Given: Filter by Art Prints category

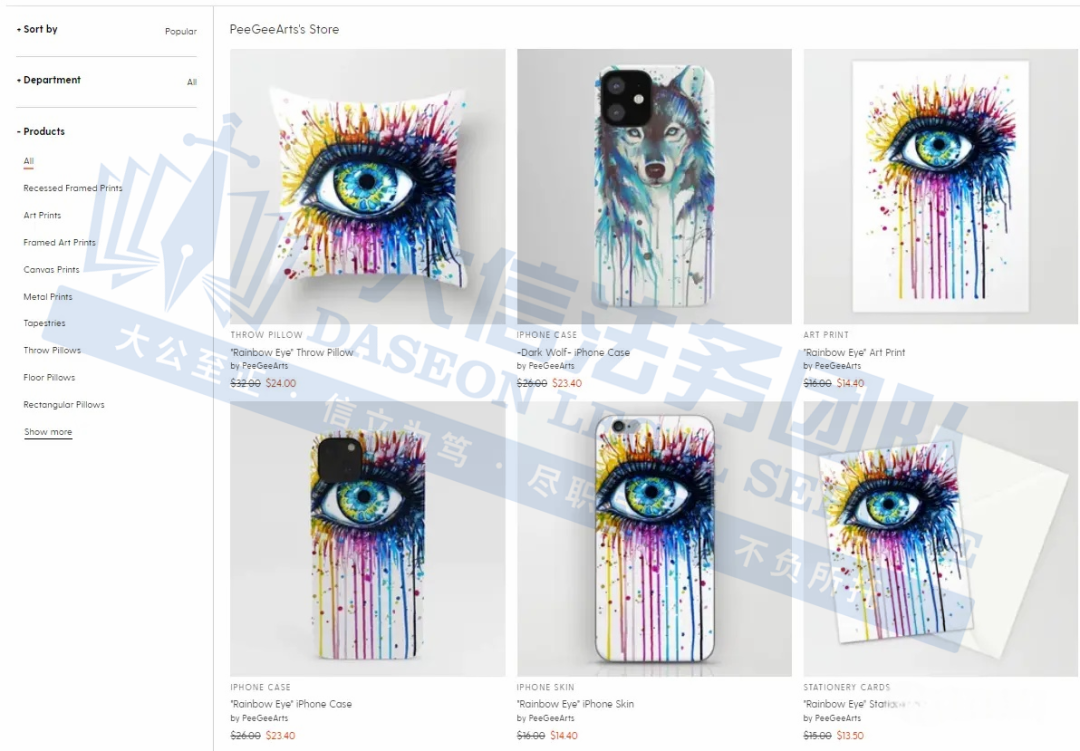Looking at the screenshot, I should point(42,215).
